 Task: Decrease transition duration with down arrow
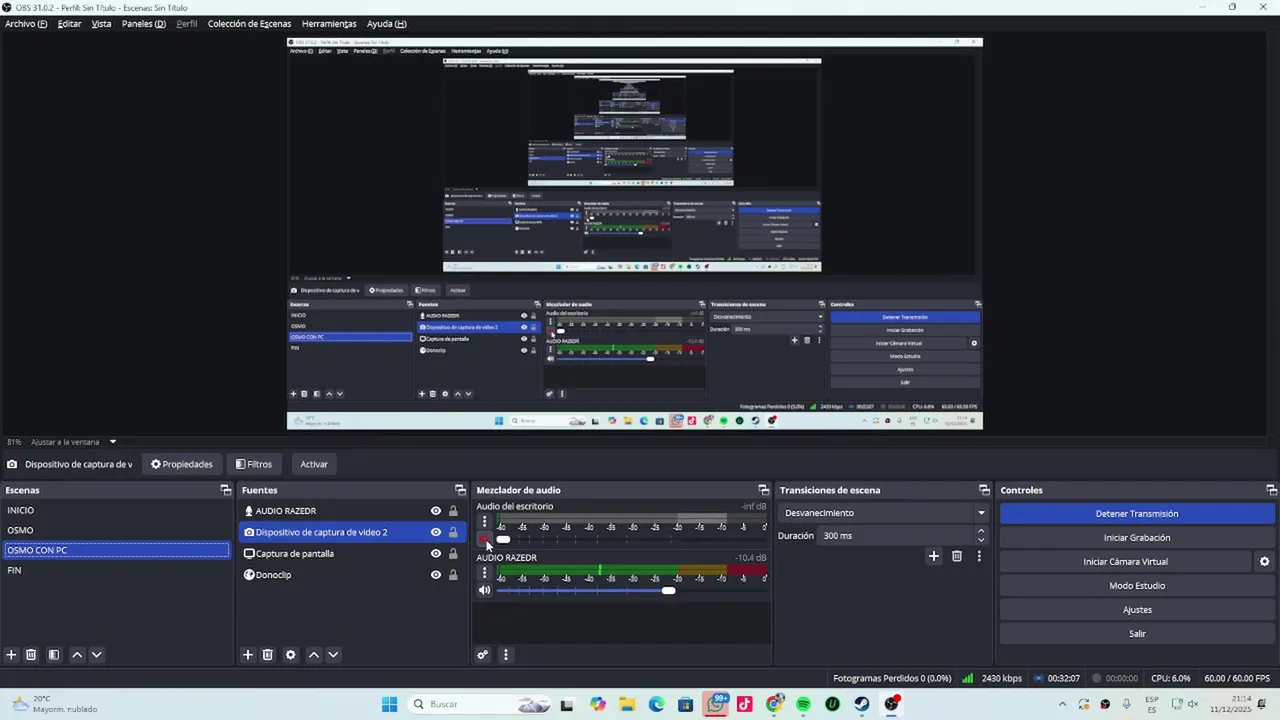[x=981, y=540]
